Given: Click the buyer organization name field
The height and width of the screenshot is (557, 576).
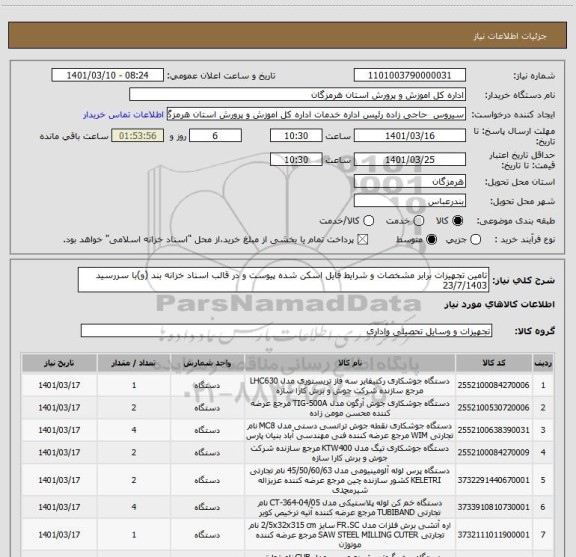Looking at the screenshot, I should coord(298,95).
